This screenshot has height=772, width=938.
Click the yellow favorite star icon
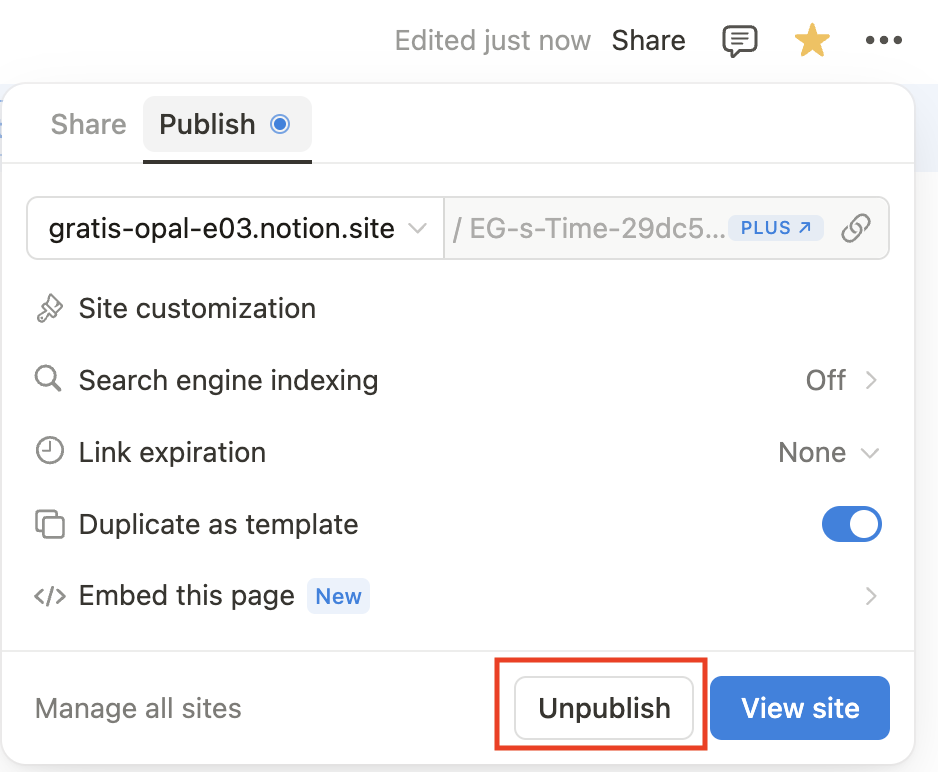(x=811, y=41)
